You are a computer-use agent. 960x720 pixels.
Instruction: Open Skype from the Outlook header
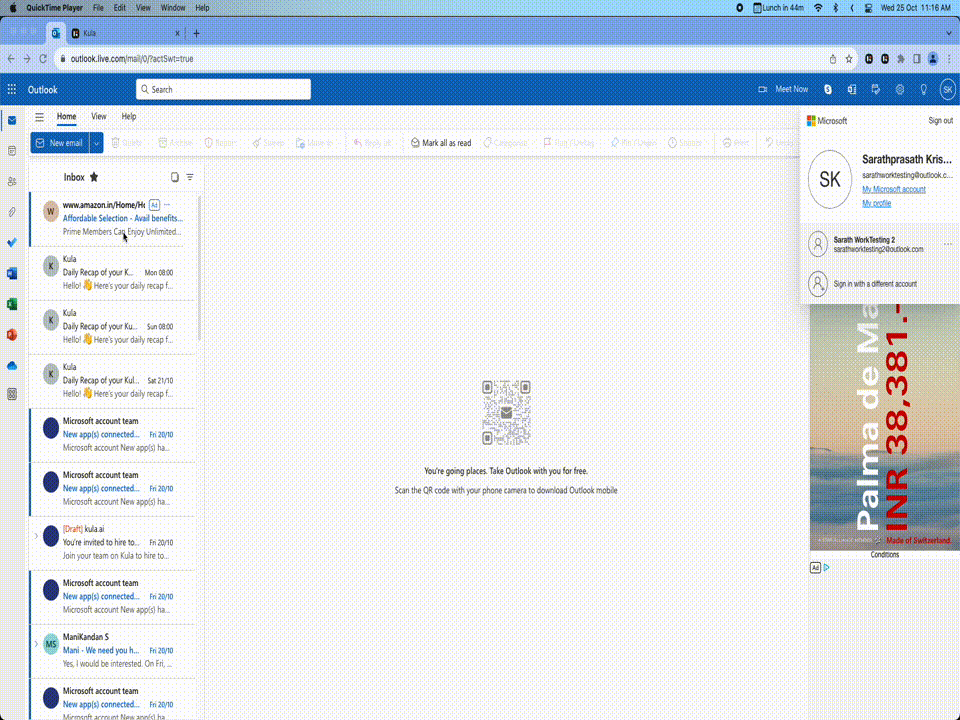(x=828, y=89)
